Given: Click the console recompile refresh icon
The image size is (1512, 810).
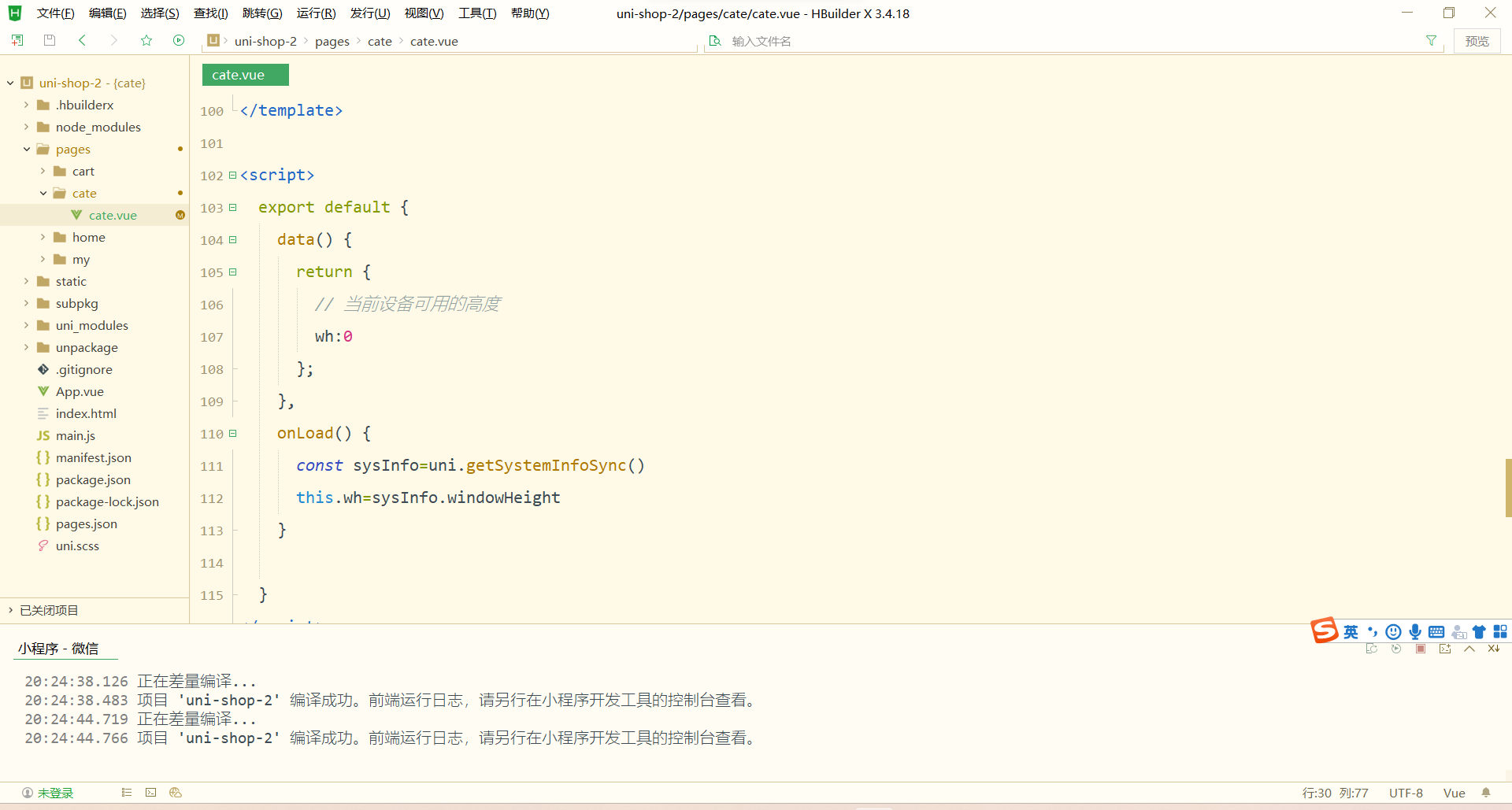Looking at the screenshot, I should (x=1372, y=649).
